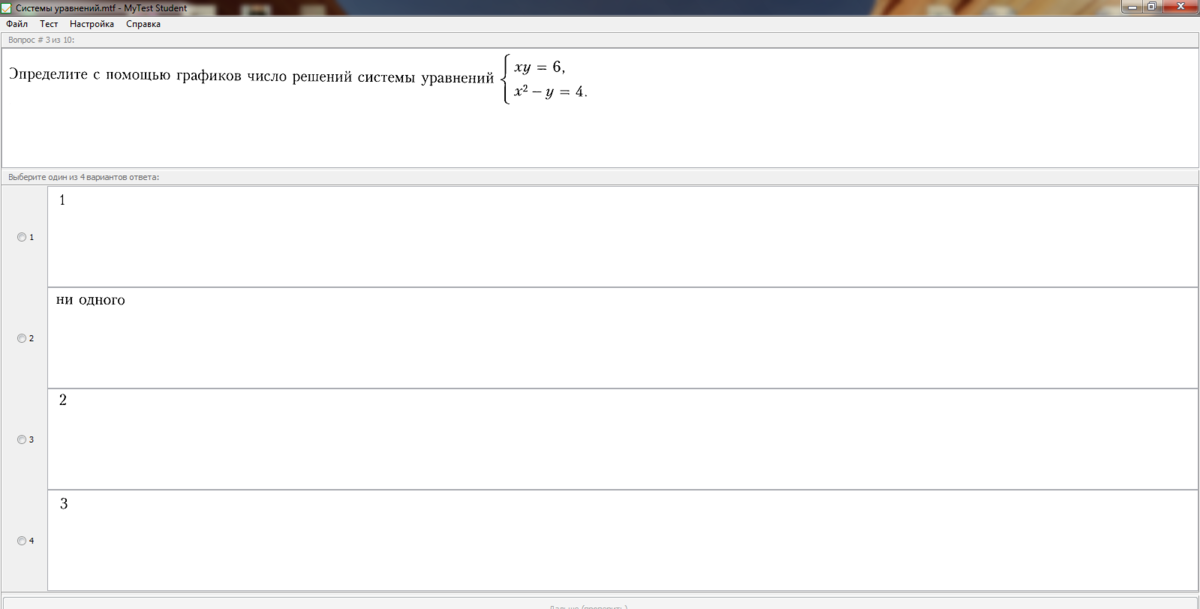The width and height of the screenshot is (1200, 609).
Task: Open the Тест menu
Action: [x=49, y=24]
